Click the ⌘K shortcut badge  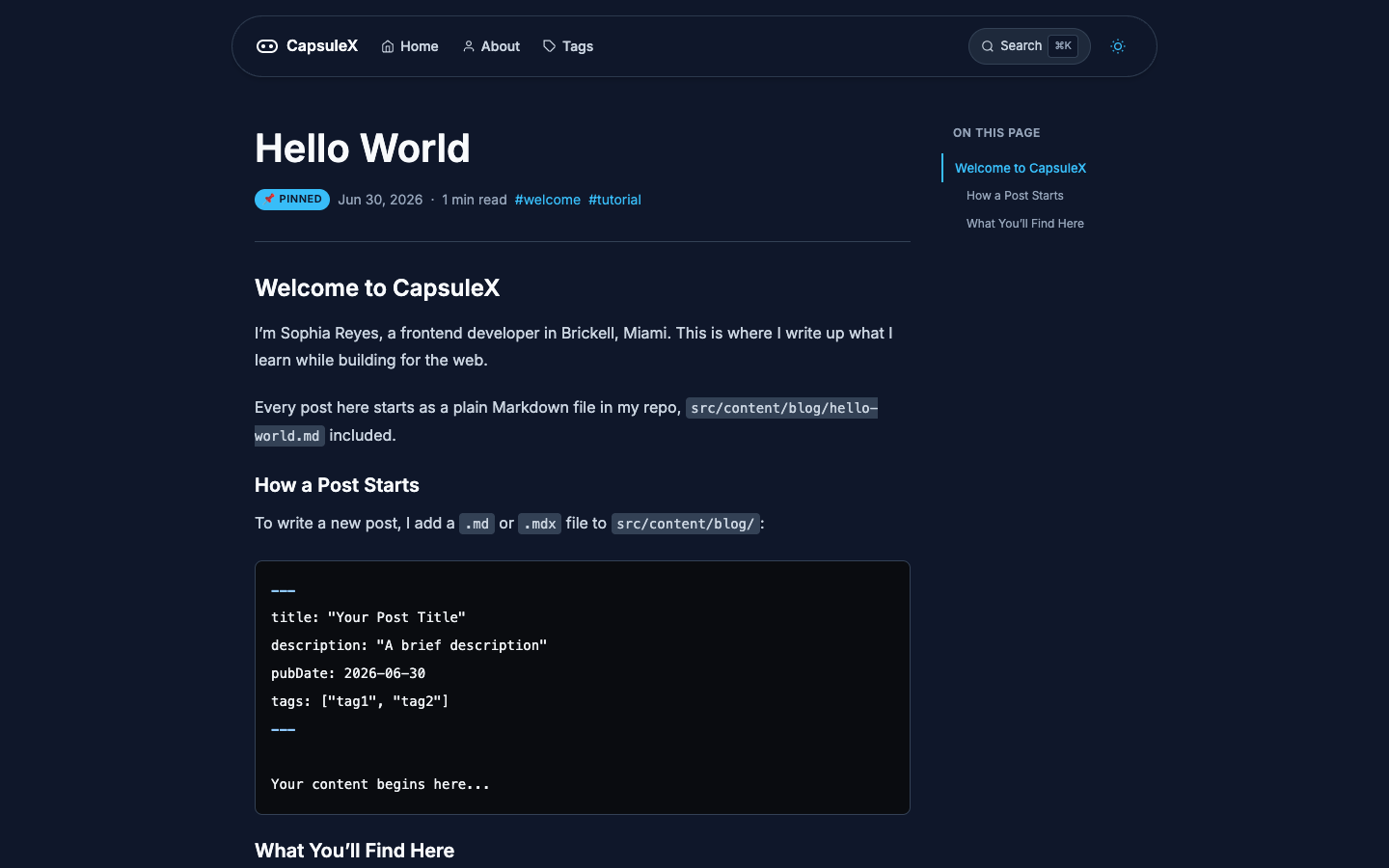pos(1063,46)
